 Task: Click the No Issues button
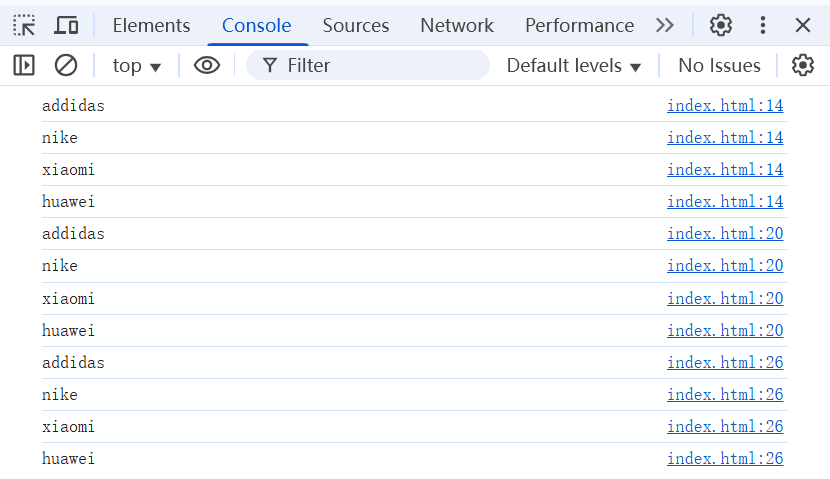click(x=719, y=66)
